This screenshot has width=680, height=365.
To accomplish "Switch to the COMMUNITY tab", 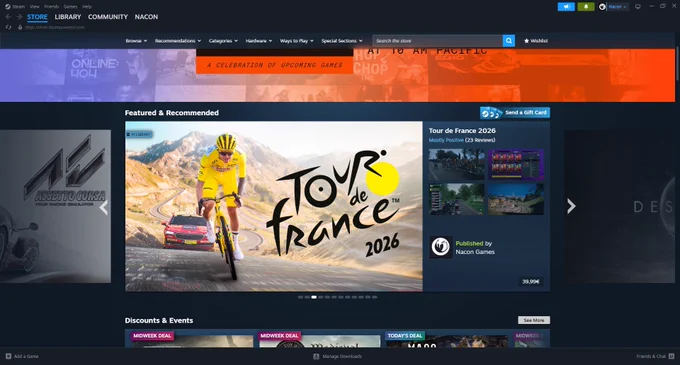I will (x=108, y=17).
